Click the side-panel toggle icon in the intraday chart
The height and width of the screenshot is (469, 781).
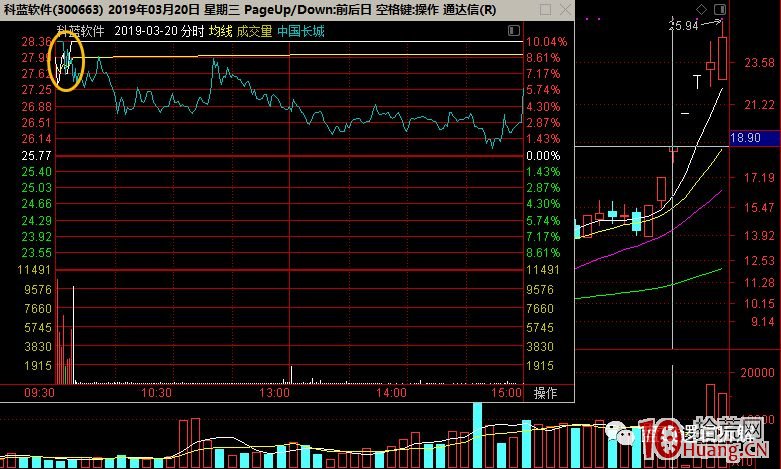pos(514,31)
